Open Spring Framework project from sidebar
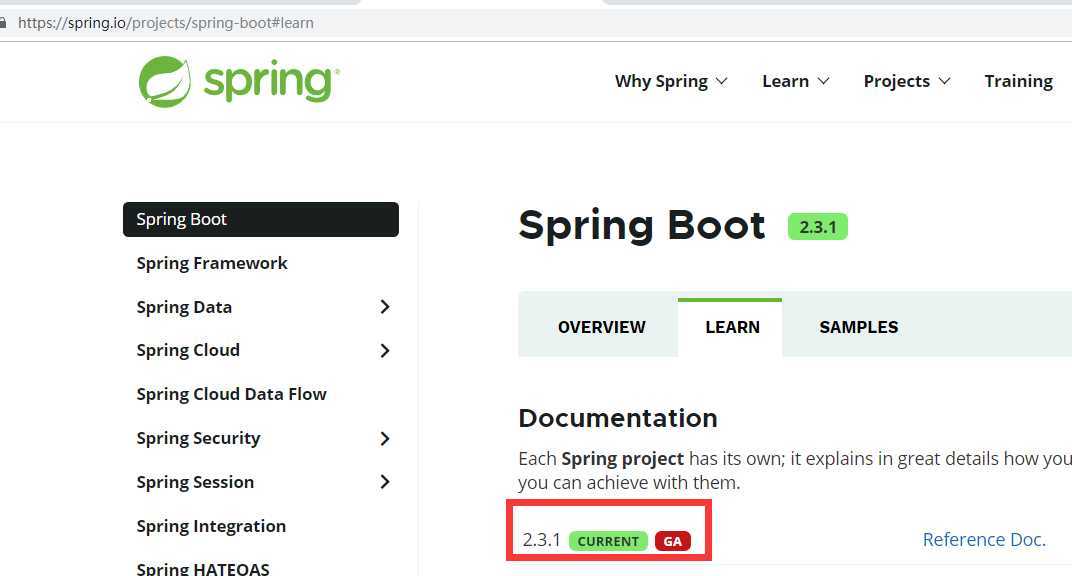The width and height of the screenshot is (1072, 576). (x=212, y=263)
